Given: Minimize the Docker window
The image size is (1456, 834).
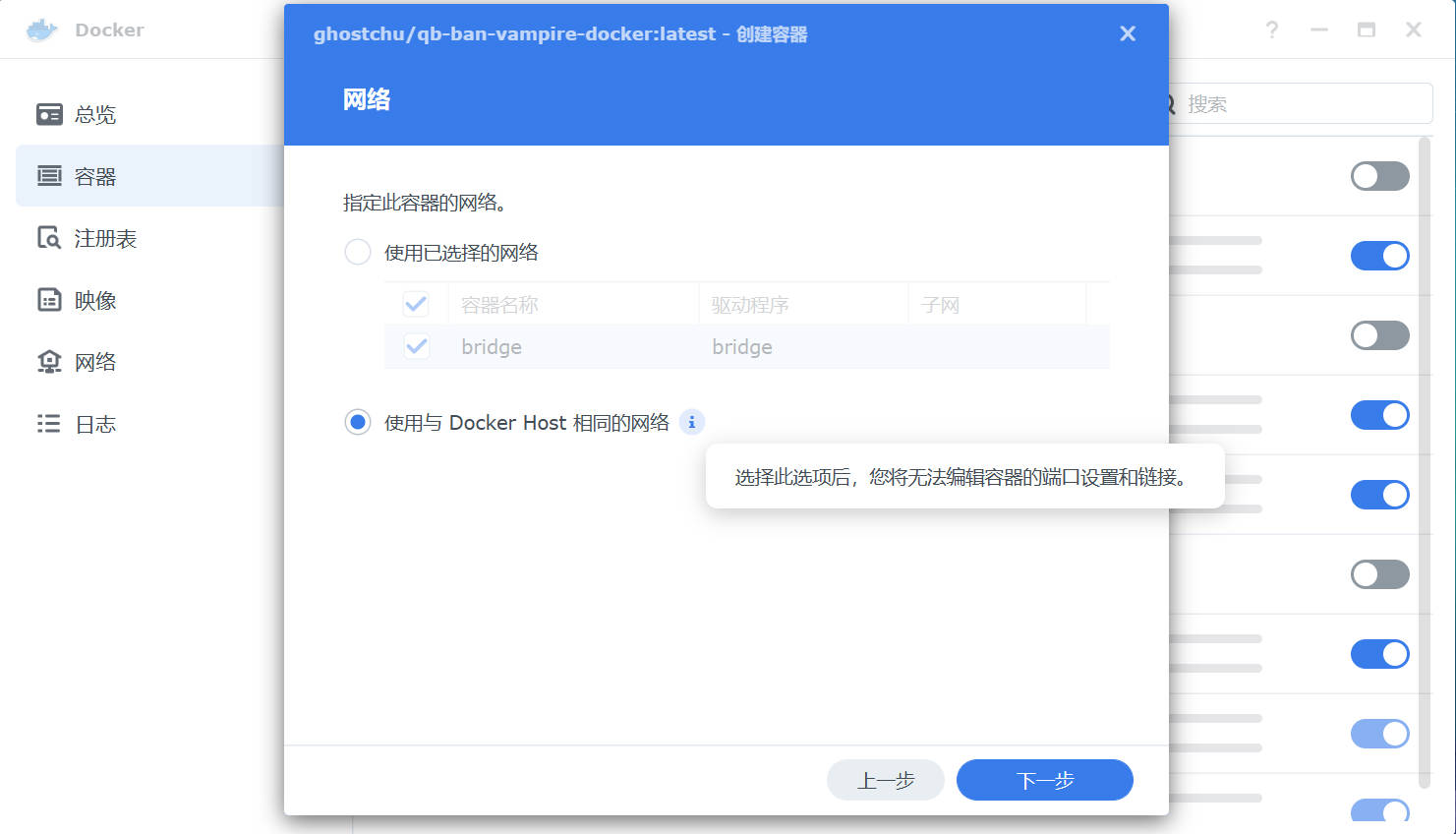Looking at the screenshot, I should (1319, 30).
